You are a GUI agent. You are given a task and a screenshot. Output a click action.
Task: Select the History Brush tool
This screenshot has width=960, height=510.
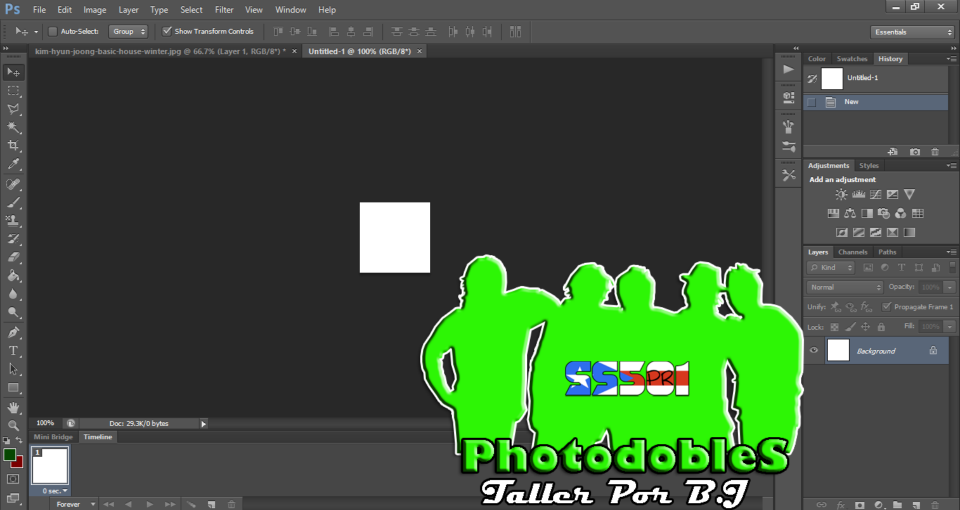point(13,239)
